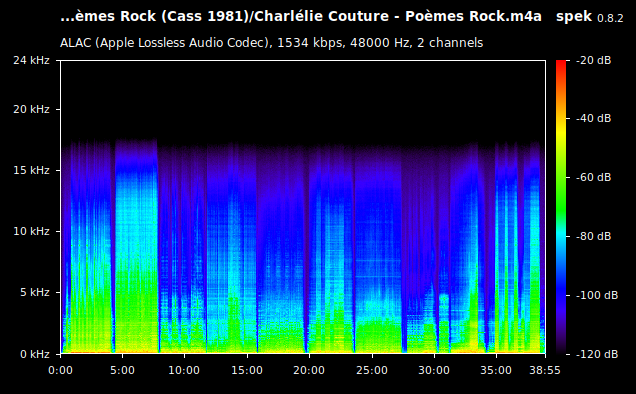Click the 35:00 time axis label
636x394 pixels.
click(496, 370)
